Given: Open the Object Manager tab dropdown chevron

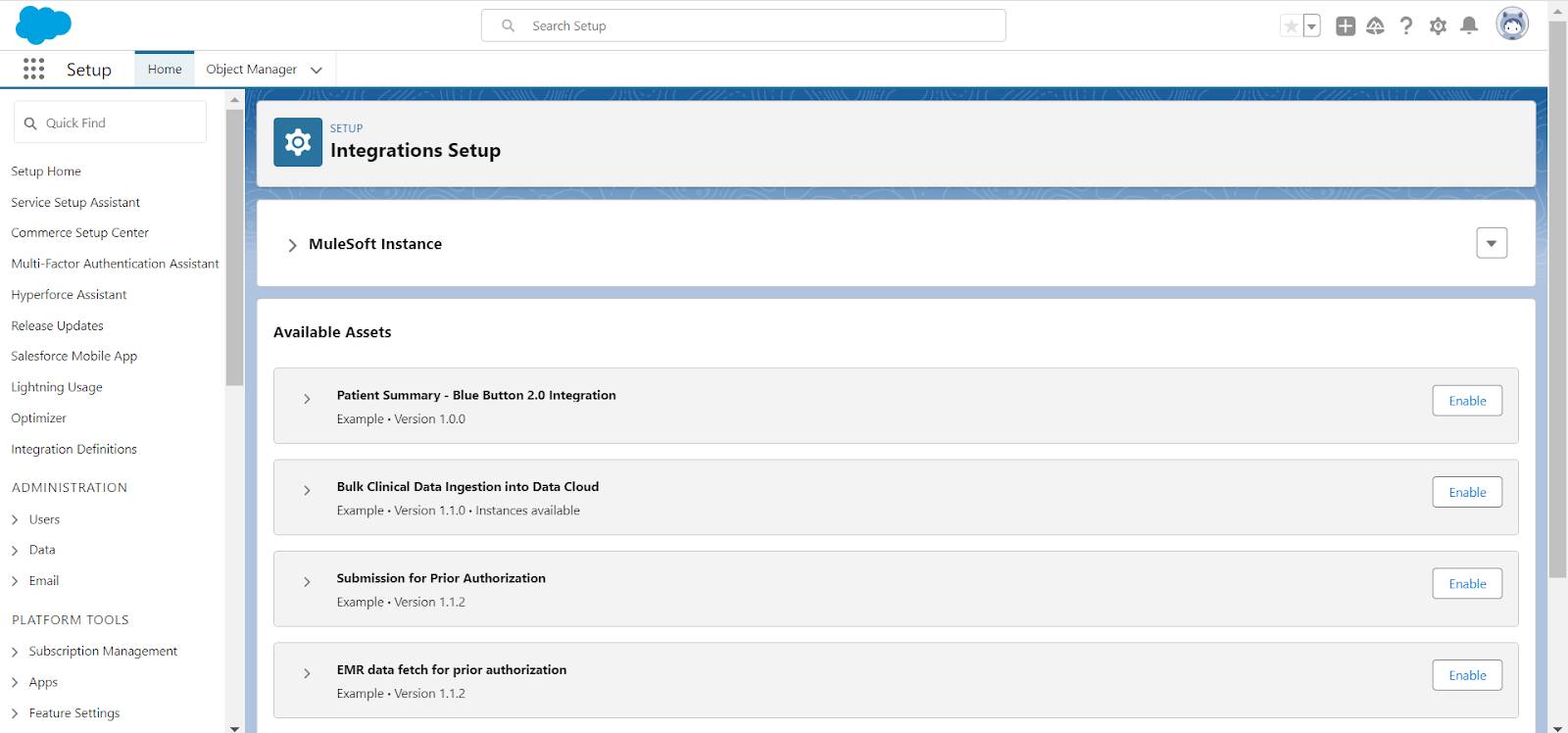Looking at the screenshot, I should click(316, 70).
